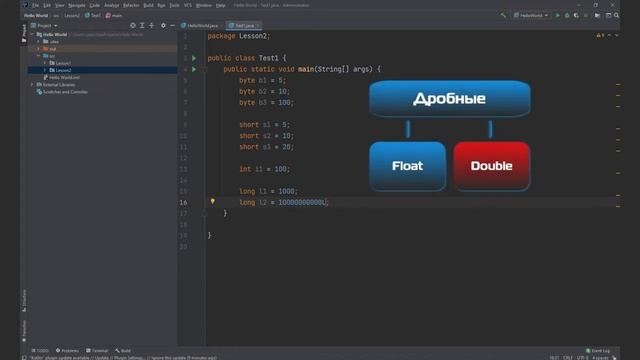Click Search Everywhere magnifier icon
This screenshot has height=360, width=640.
point(616,15)
